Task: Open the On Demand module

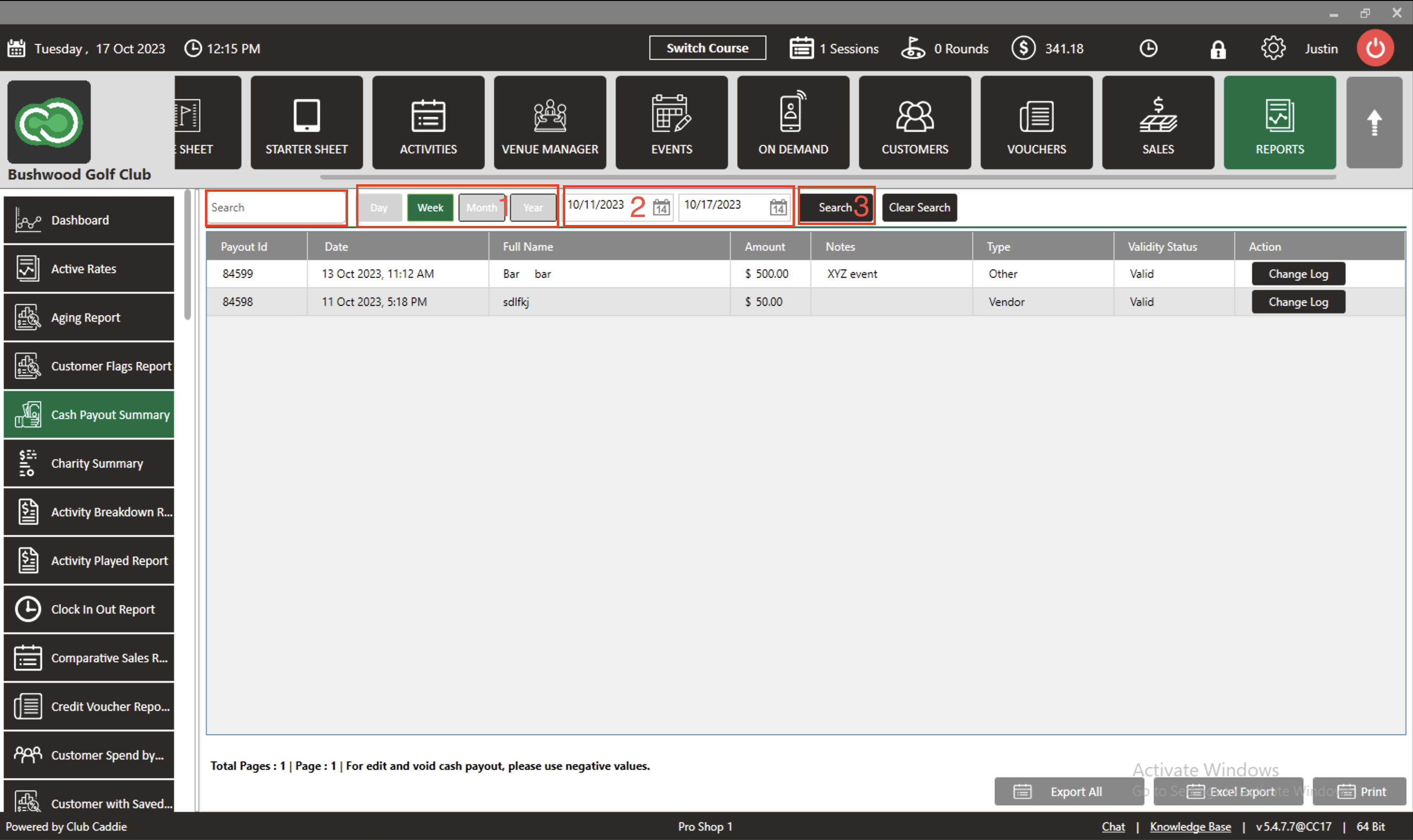Action: (x=793, y=123)
